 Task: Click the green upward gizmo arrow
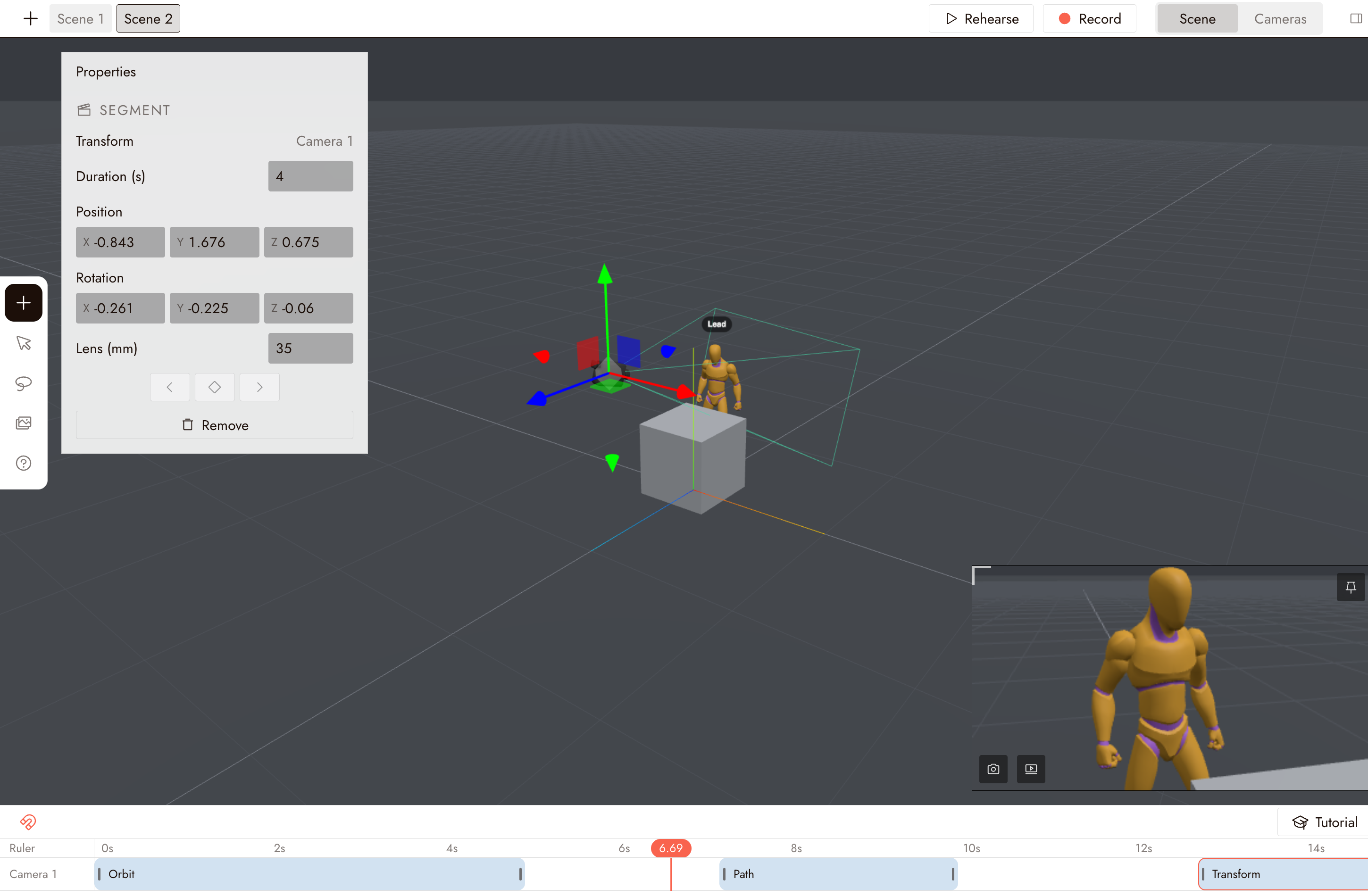tap(605, 274)
